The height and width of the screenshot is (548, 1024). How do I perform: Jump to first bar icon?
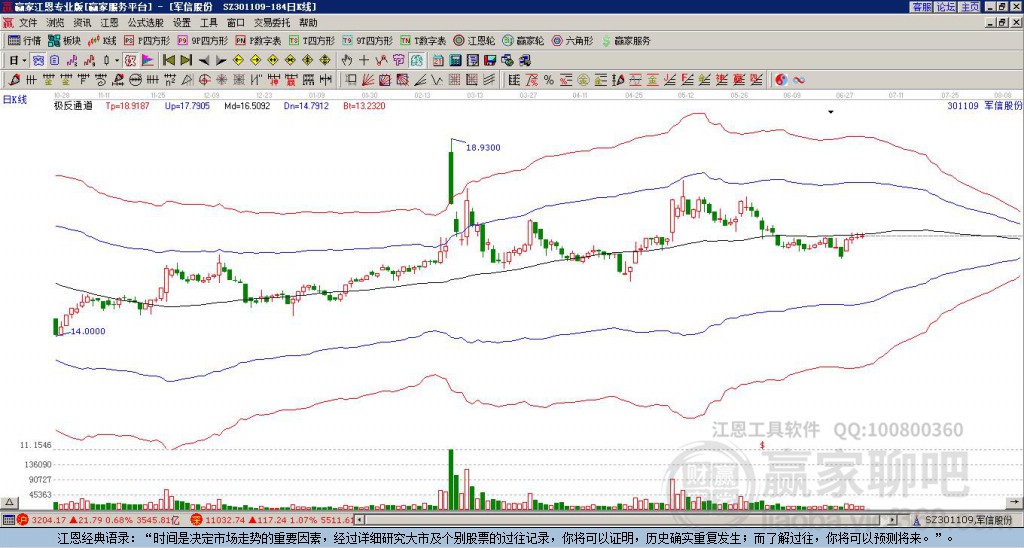[168, 61]
